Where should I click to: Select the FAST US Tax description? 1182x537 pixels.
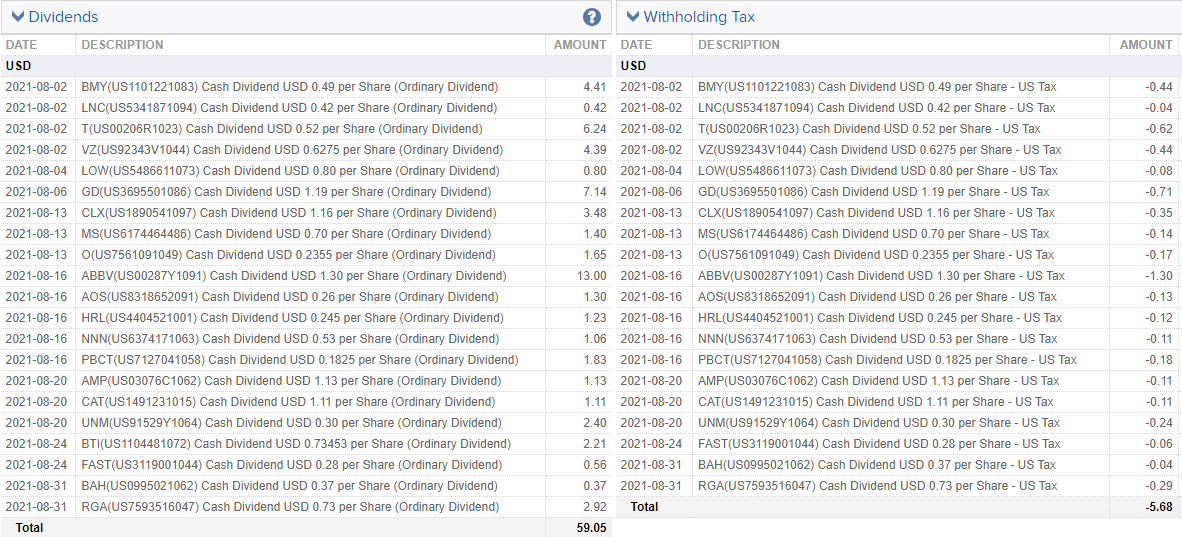[x=880, y=445]
